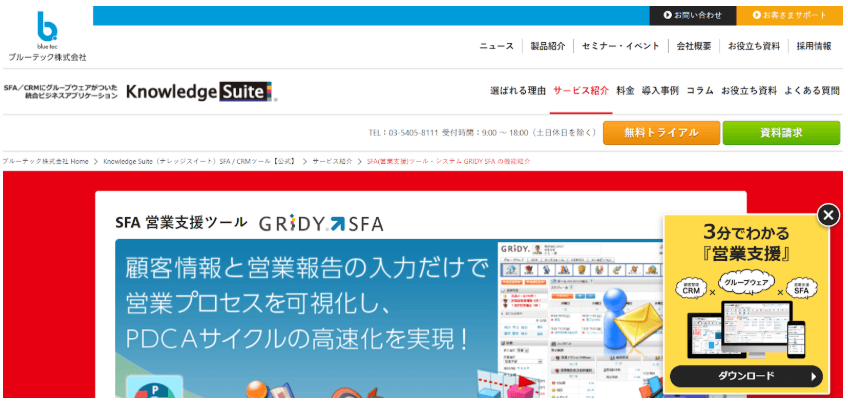Screen dimensions: 848x402
Task: Expand the お役立ち資料 top navigation menu
Action: pyautogui.click(x=754, y=46)
